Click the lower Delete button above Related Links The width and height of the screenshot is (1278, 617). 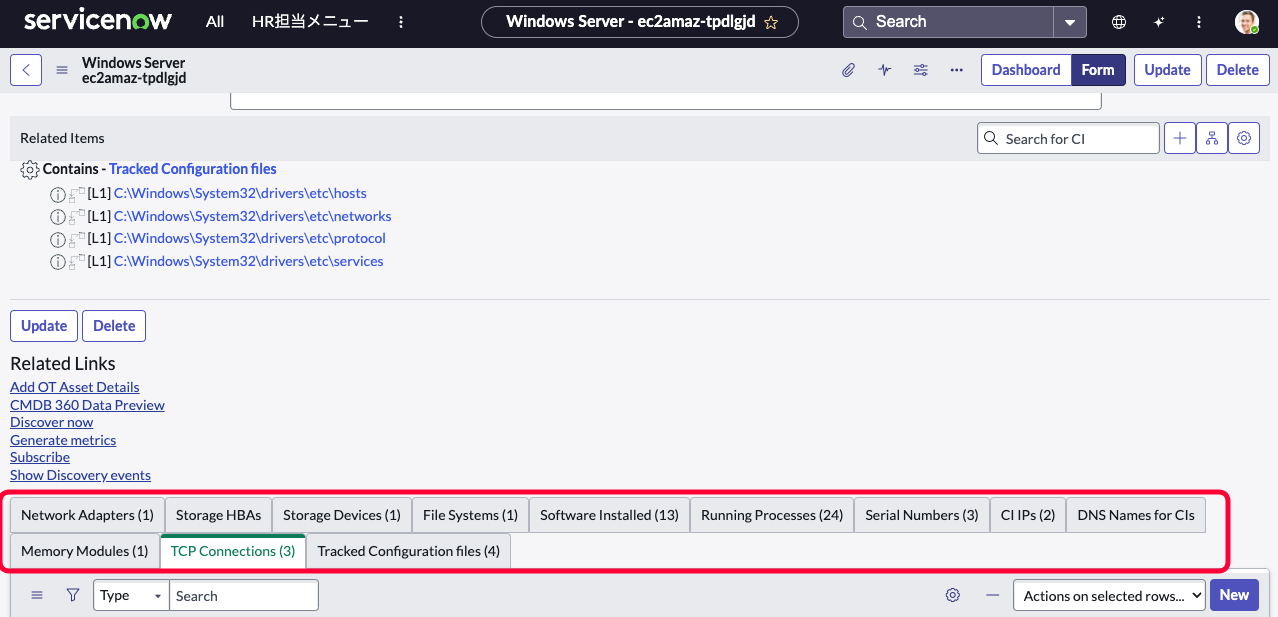(x=114, y=326)
